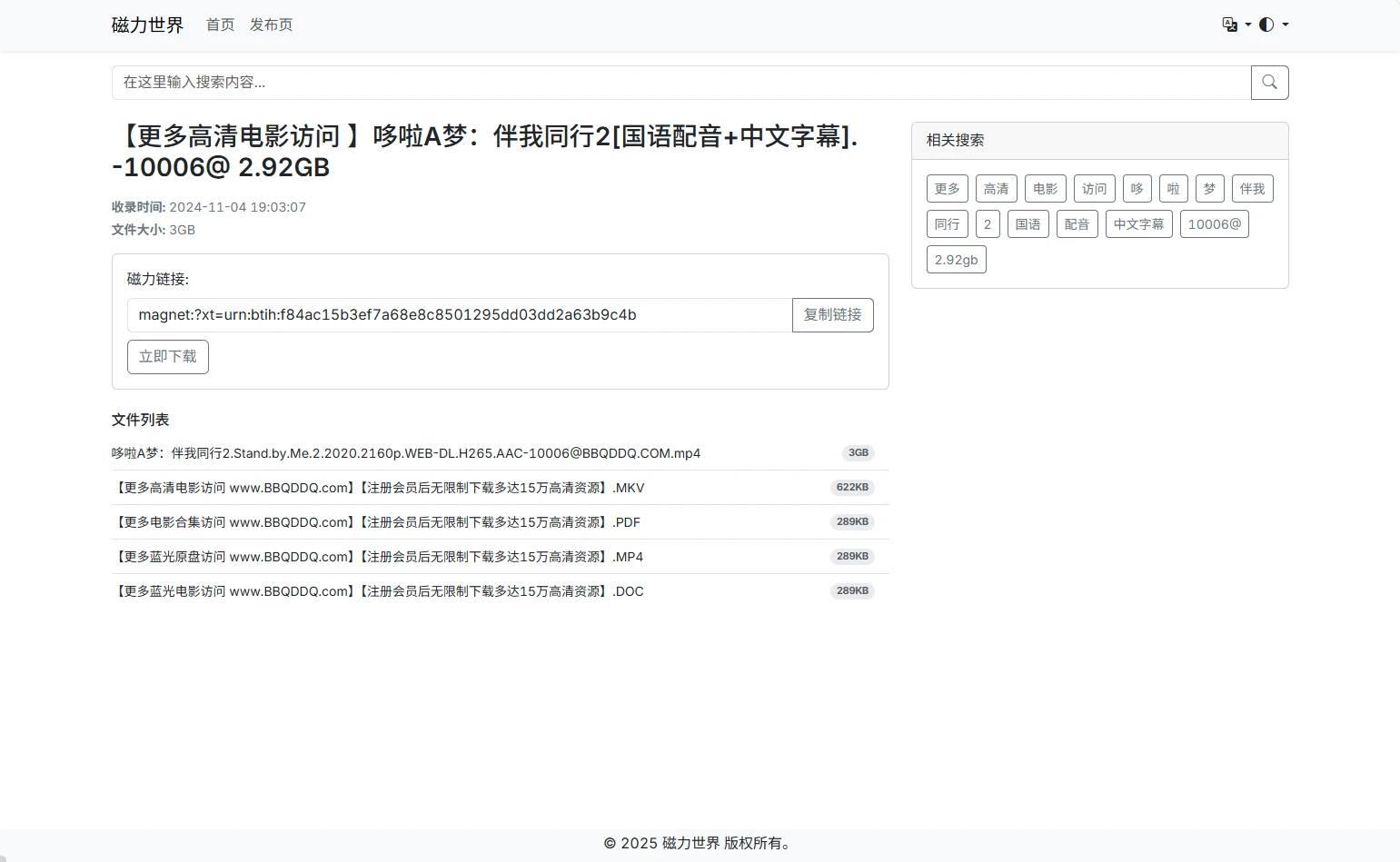Open the theme contrast dropdown
This screenshot has height=862, width=1400.
click(x=1273, y=25)
